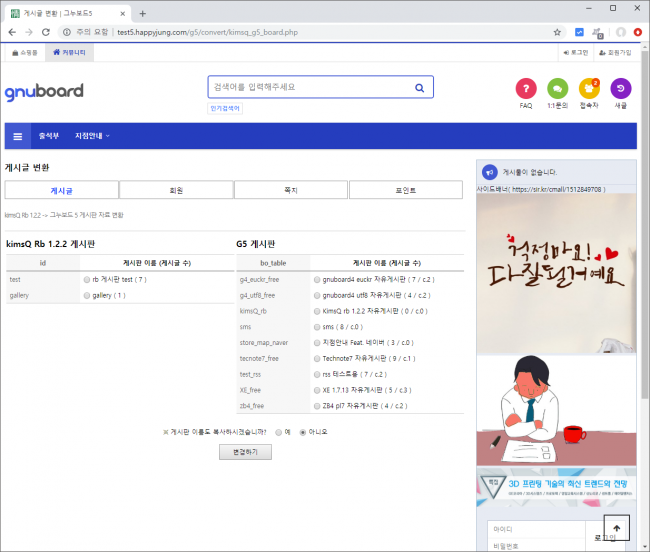Select the 'rb 게시판 test' radio button

87,280
